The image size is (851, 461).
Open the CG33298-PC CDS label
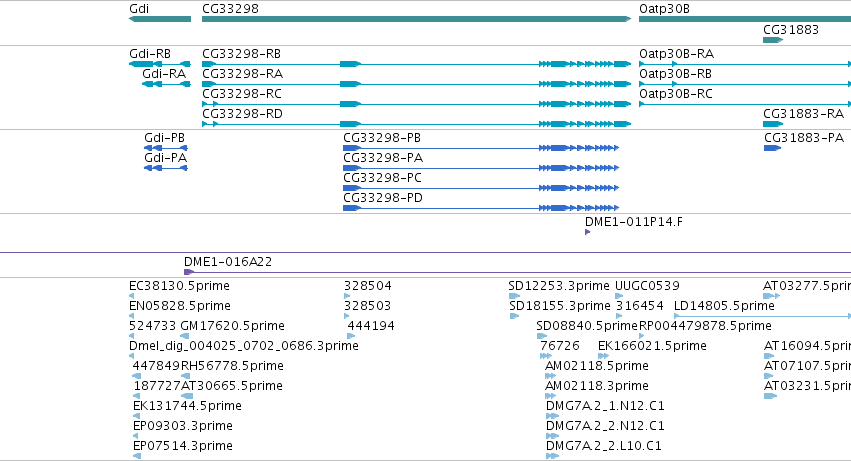point(383,178)
